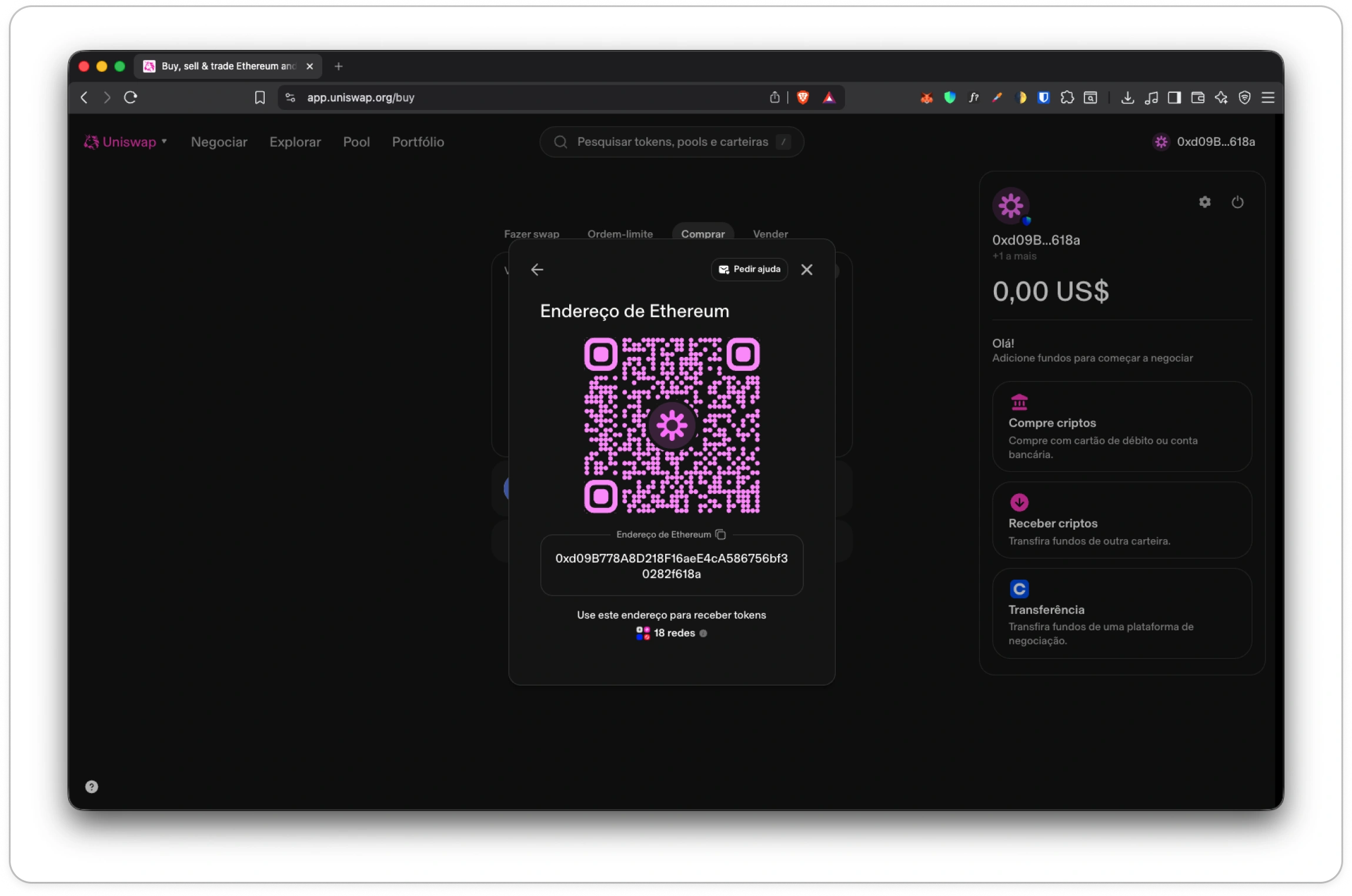The width and height of the screenshot is (1352, 896).
Task: Click the help question mark icon
Action: pos(92,787)
